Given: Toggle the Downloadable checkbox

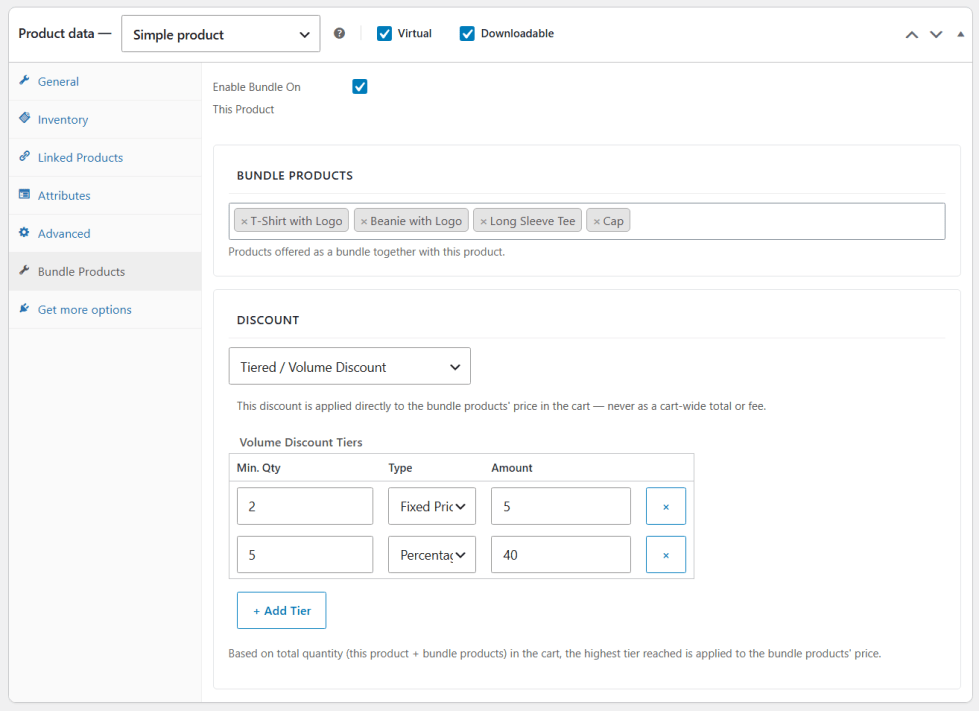Looking at the screenshot, I should click(x=467, y=34).
